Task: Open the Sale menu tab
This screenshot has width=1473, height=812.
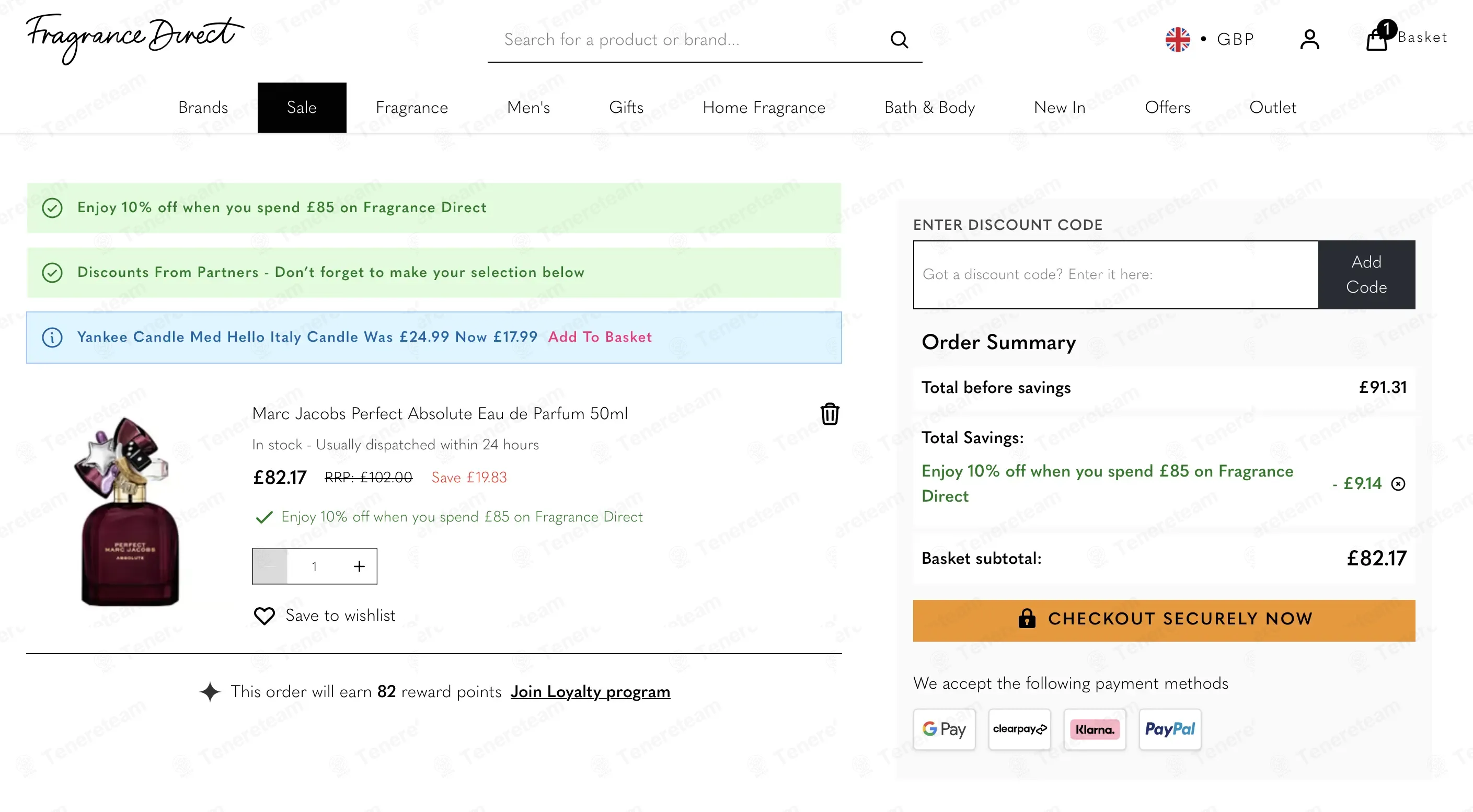Action: coord(302,108)
